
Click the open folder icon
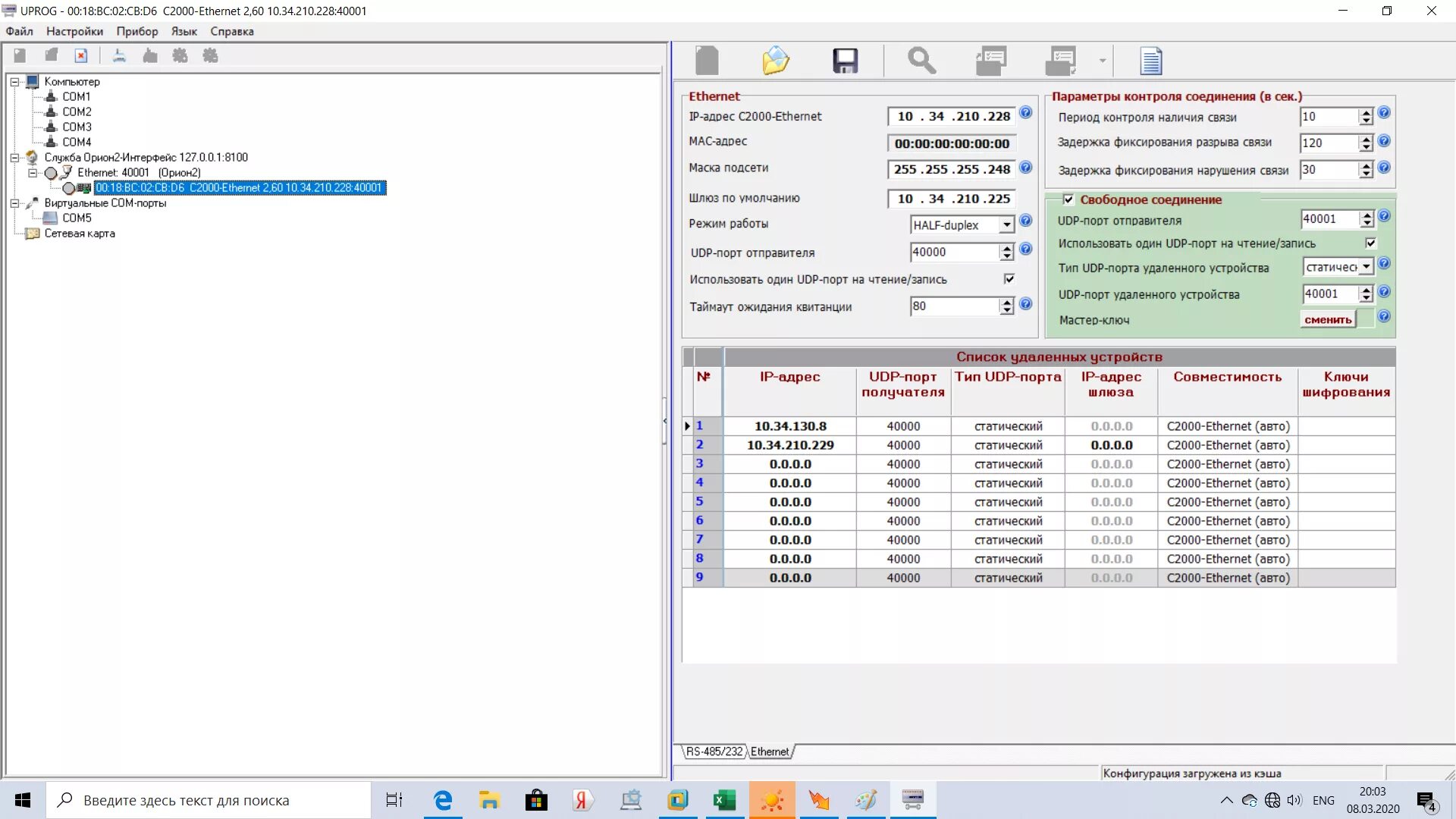pyautogui.click(x=776, y=61)
